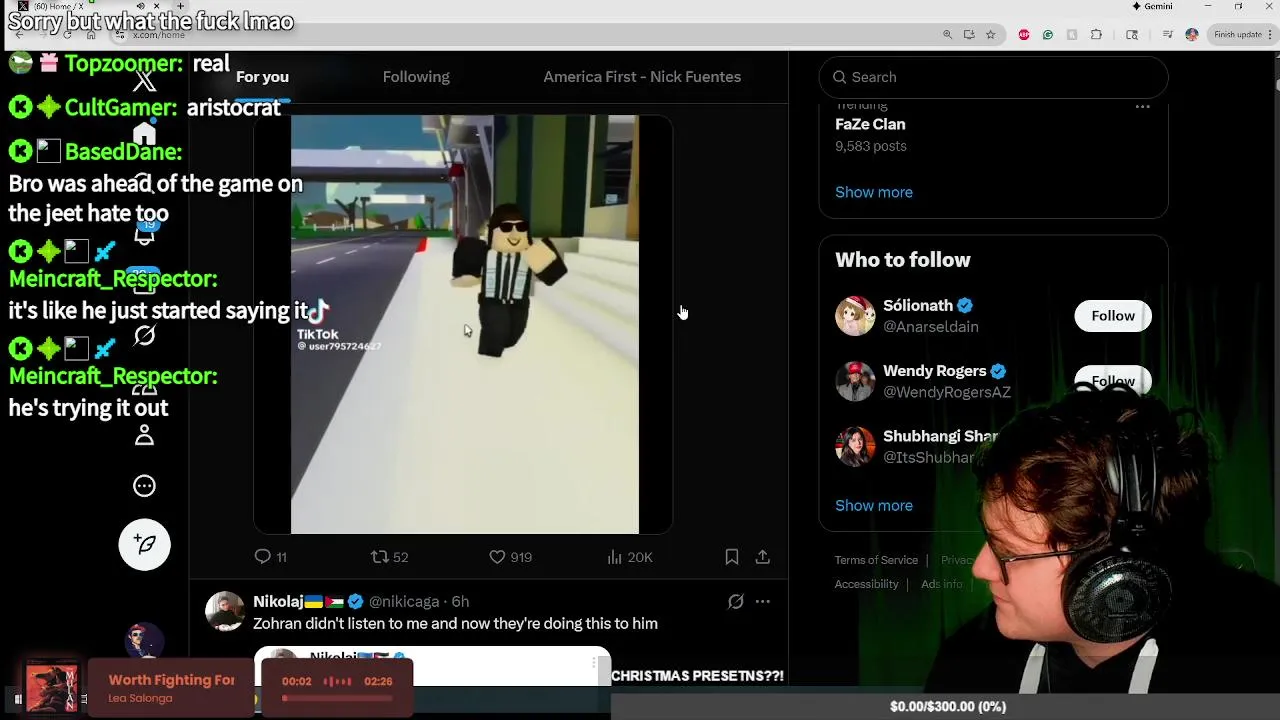Play the TikTok Roblox video
The width and height of the screenshot is (1280, 720).
(464, 324)
